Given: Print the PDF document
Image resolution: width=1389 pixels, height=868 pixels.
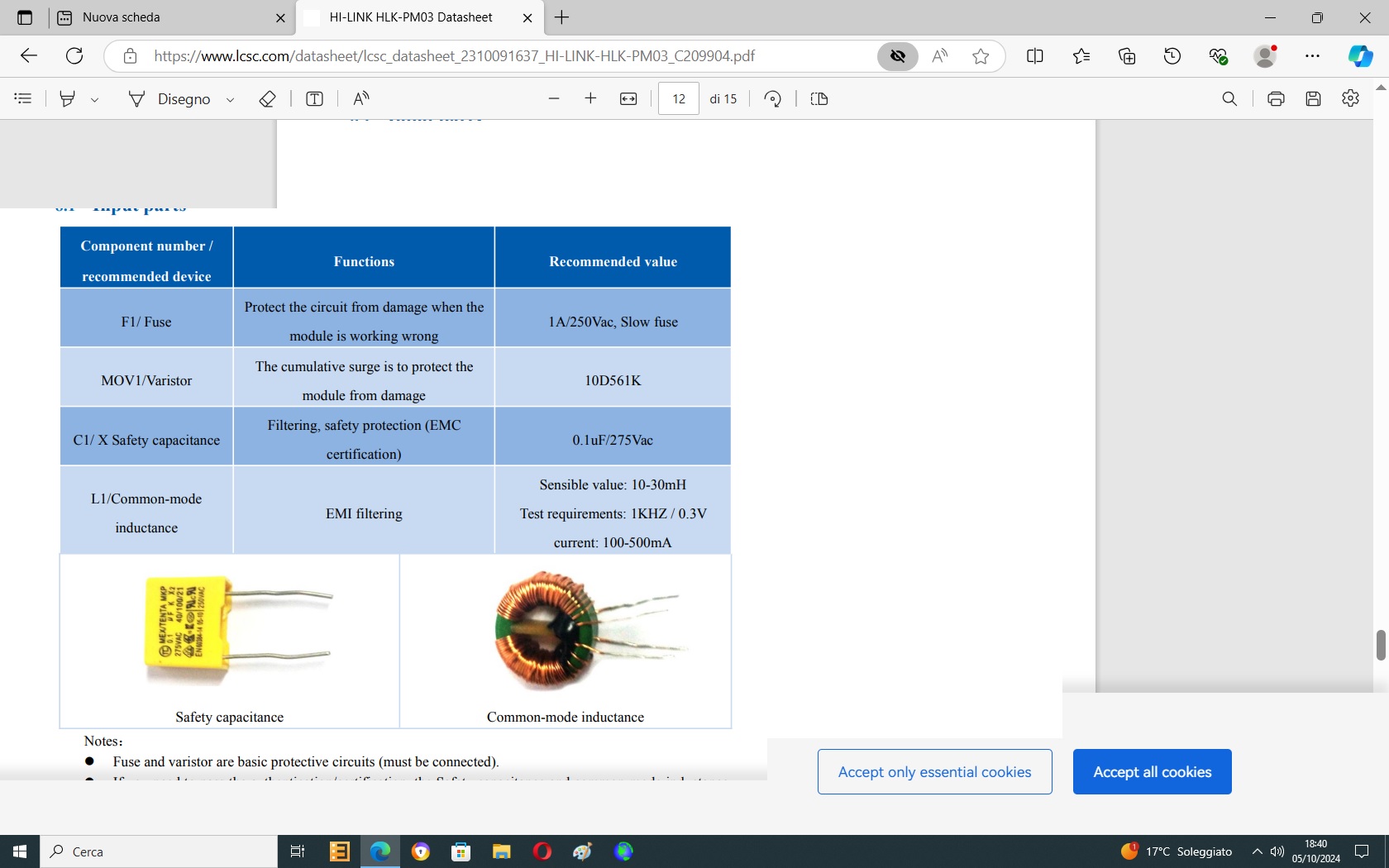Looking at the screenshot, I should (1276, 99).
